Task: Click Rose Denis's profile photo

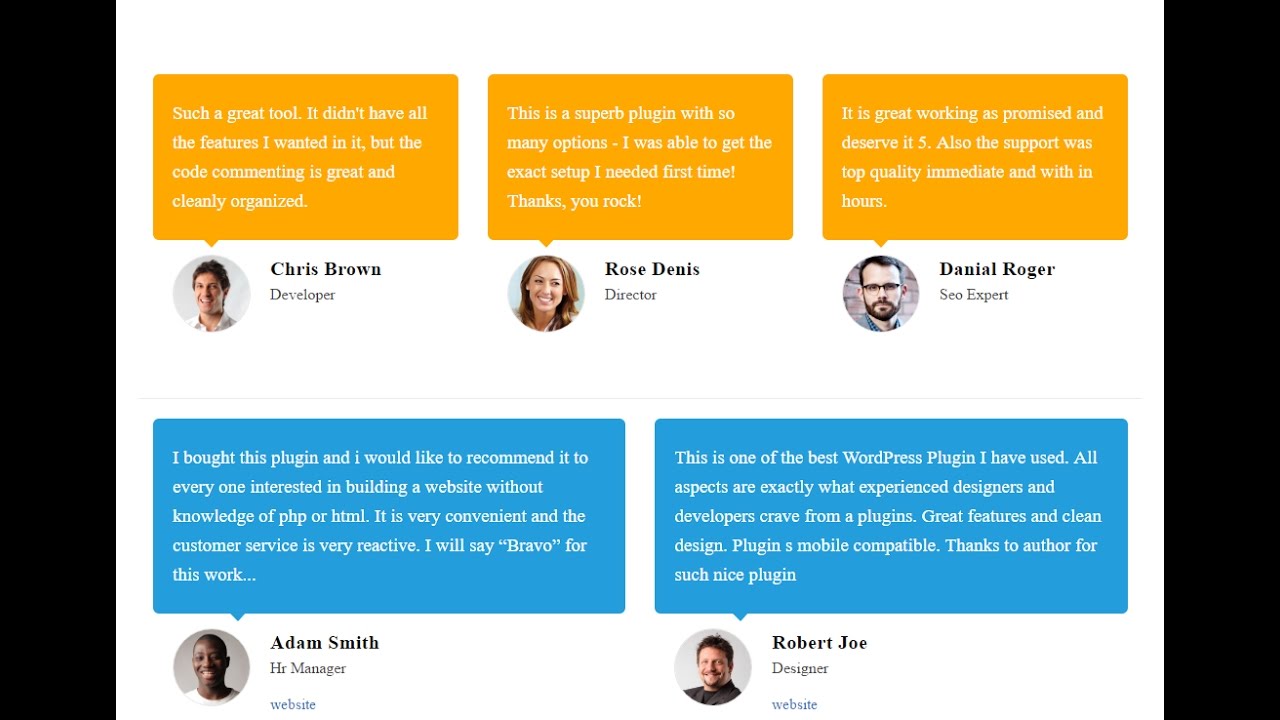Action: tap(546, 293)
